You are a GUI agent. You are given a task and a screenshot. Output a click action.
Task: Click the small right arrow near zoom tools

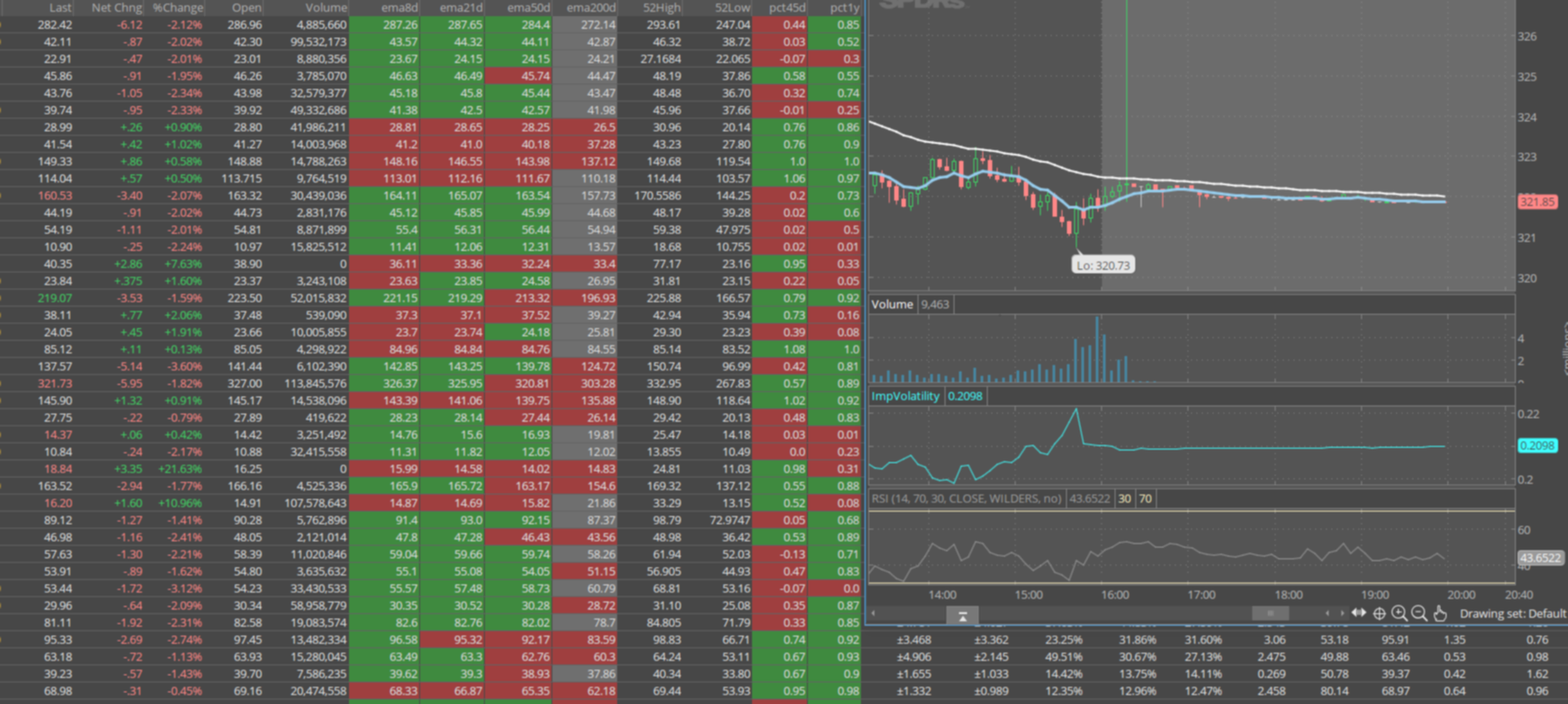(1341, 613)
